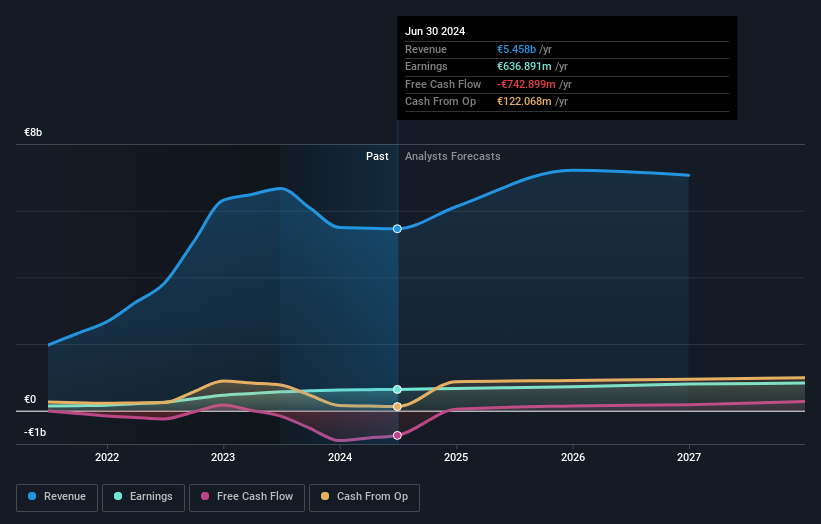Select the 2026 x-axis label

[x=573, y=458]
